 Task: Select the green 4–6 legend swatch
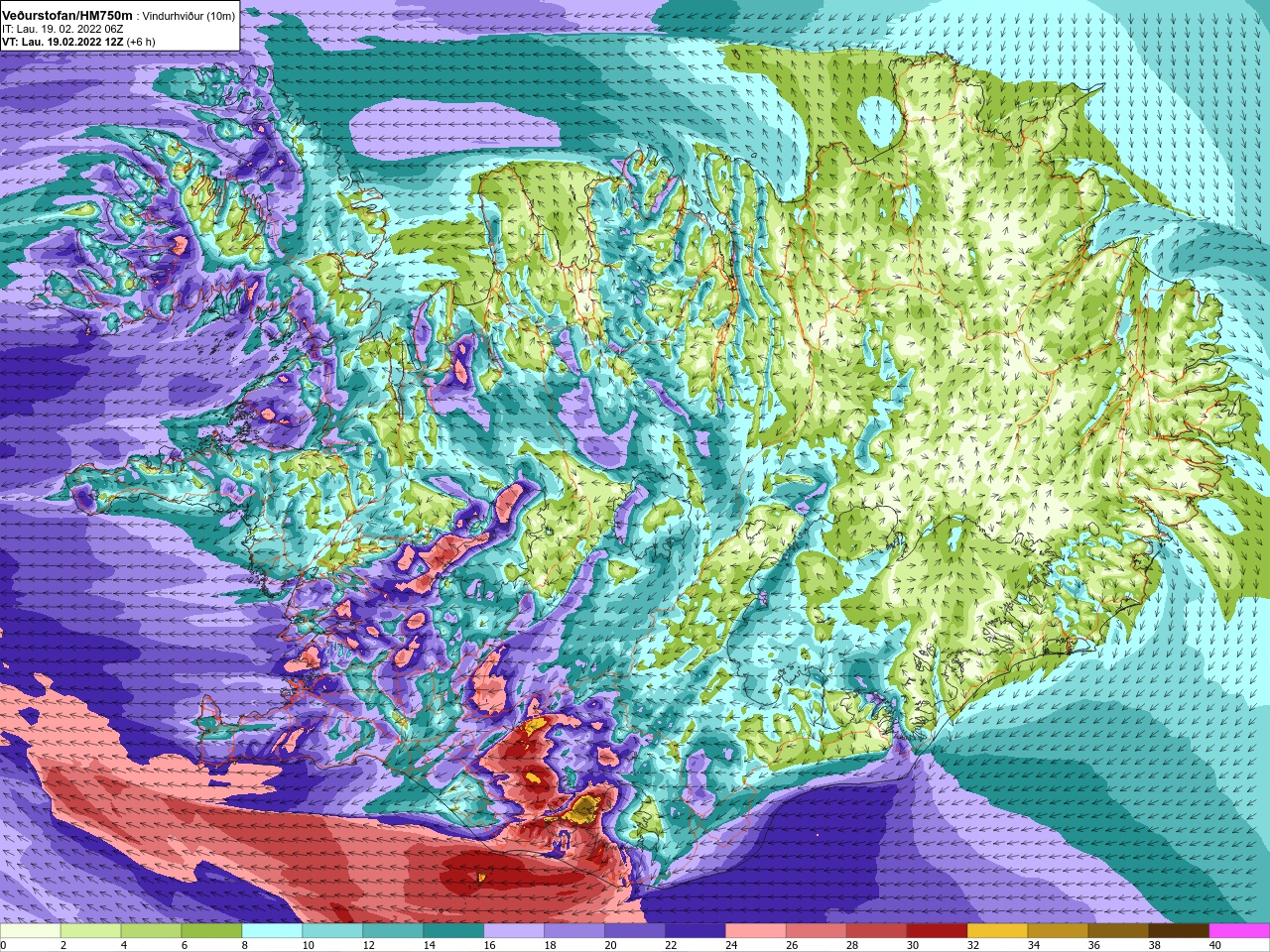tap(152, 931)
